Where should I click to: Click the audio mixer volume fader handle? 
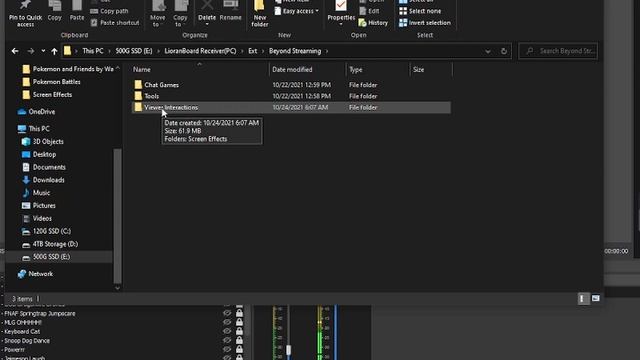click(289, 350)
